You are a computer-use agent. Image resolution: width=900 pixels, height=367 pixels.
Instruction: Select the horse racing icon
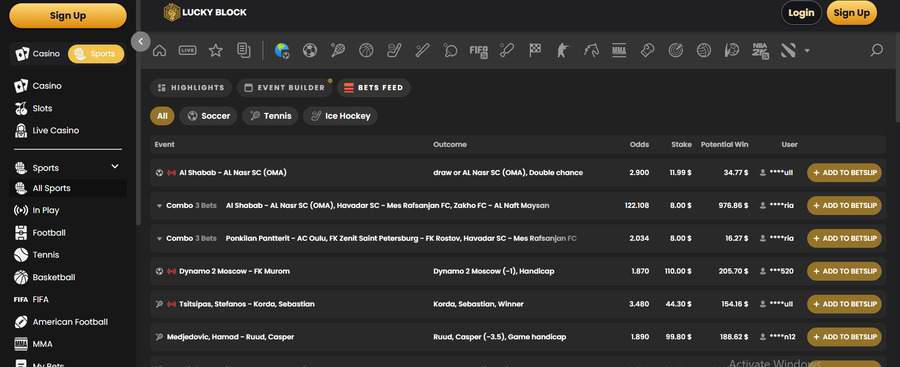tap(591, 51)
